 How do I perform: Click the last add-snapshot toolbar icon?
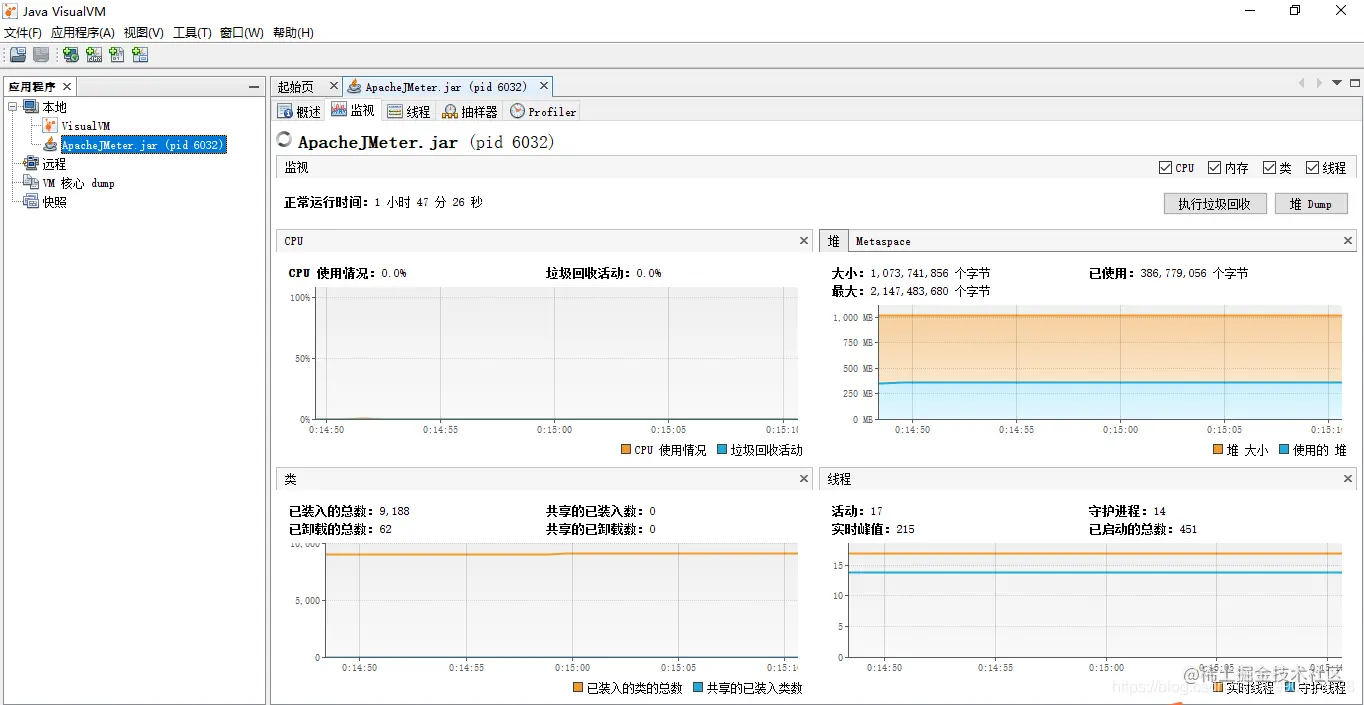tap(140, 55)
